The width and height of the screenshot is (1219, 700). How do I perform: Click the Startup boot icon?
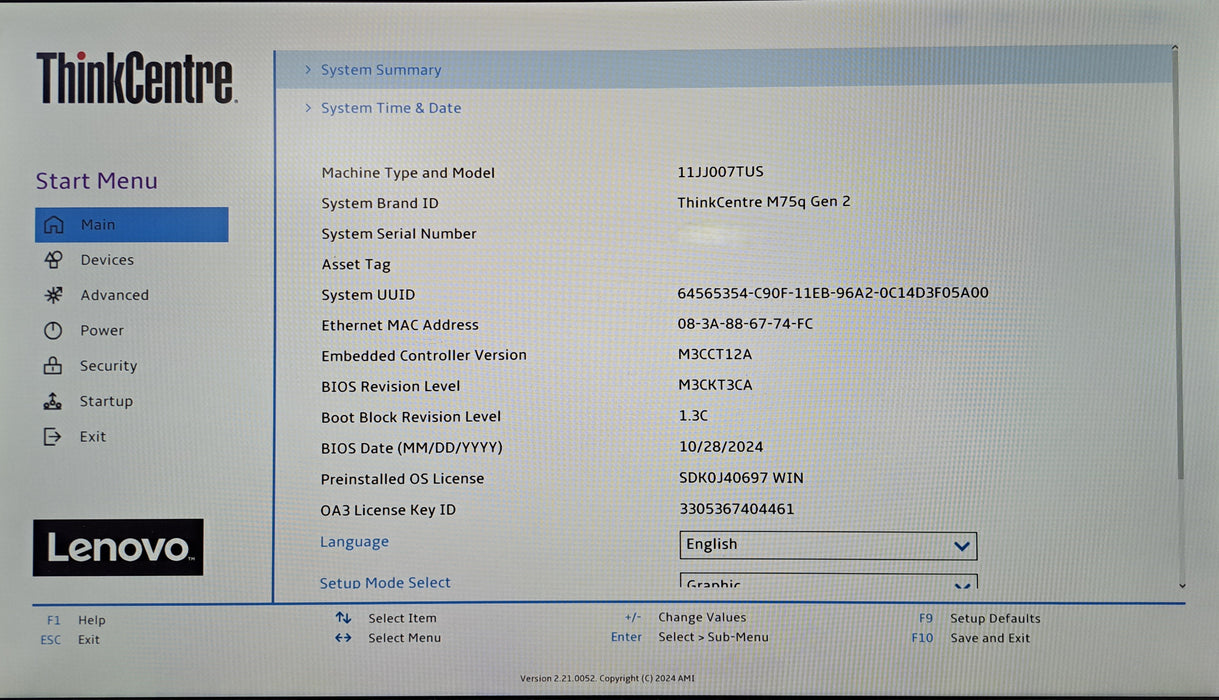coord(53,401)
